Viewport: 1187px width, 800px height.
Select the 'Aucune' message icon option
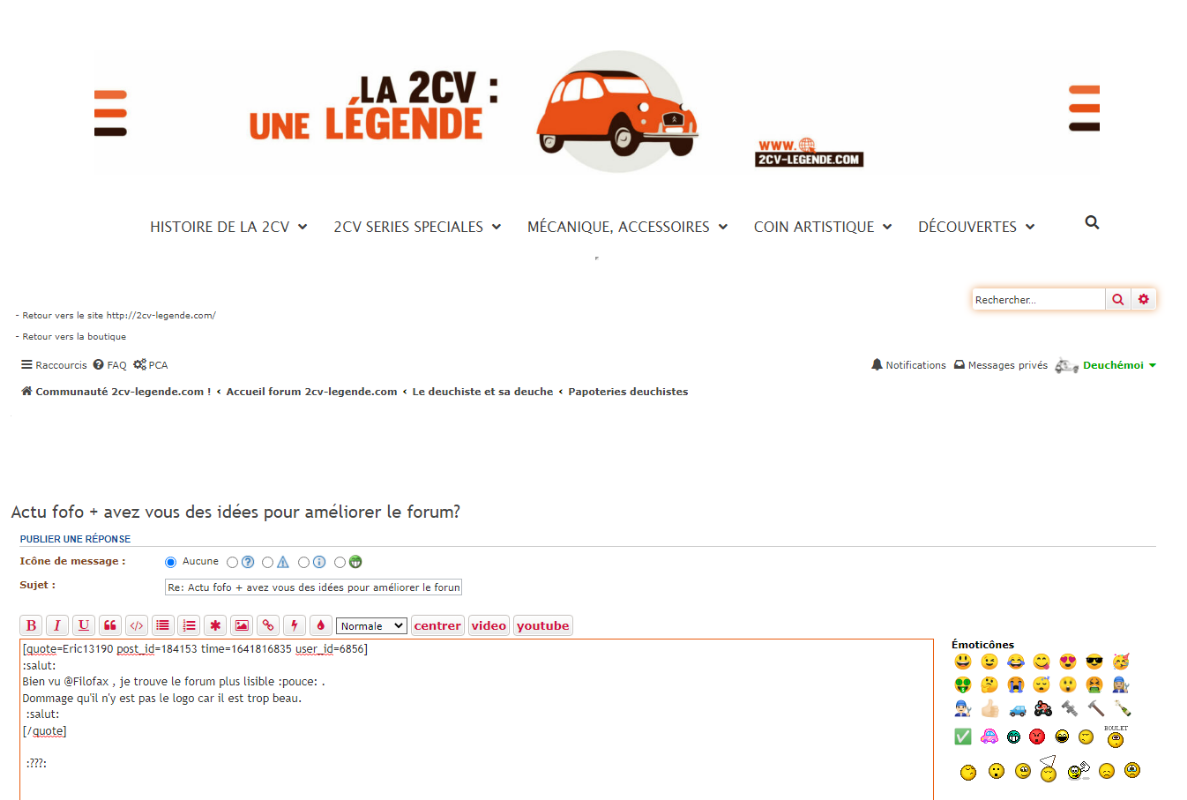170,562
